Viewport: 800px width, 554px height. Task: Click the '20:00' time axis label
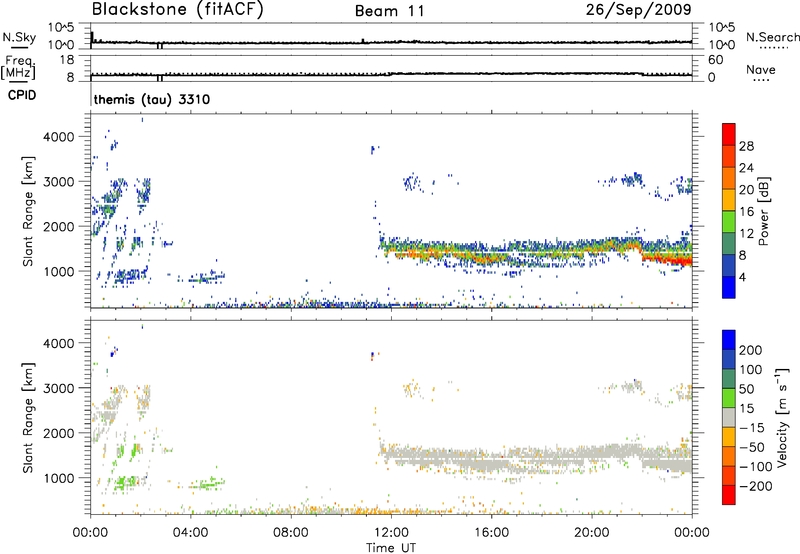(591, 533)
